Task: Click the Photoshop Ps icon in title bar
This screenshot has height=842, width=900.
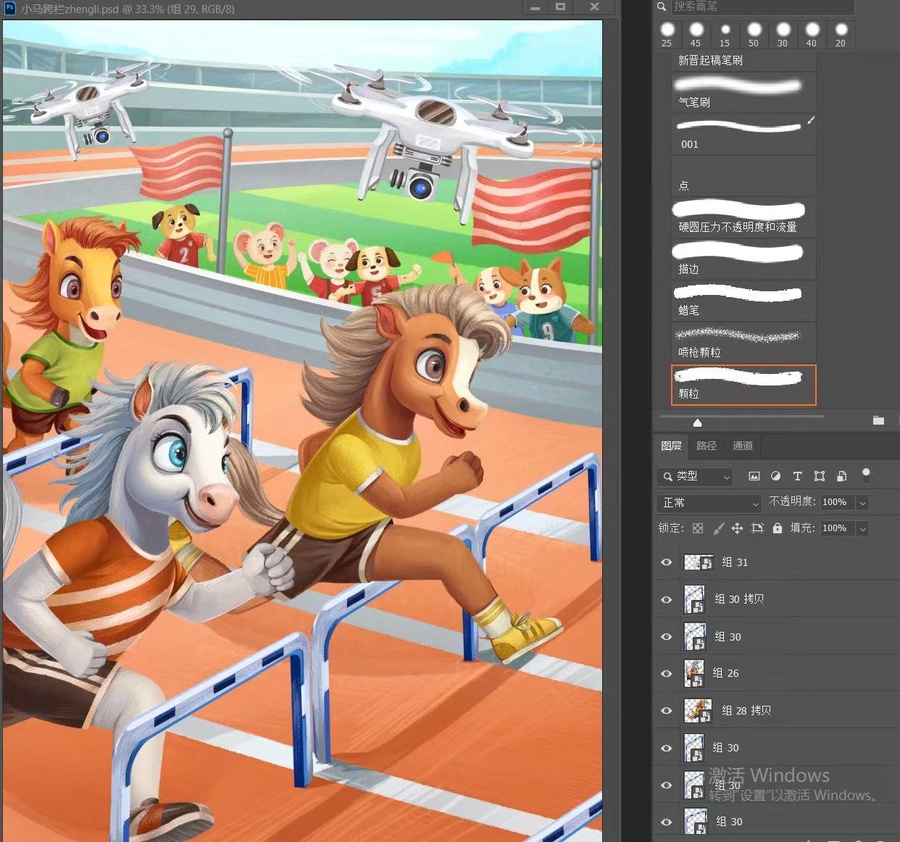Action: [x=9, y=8]
